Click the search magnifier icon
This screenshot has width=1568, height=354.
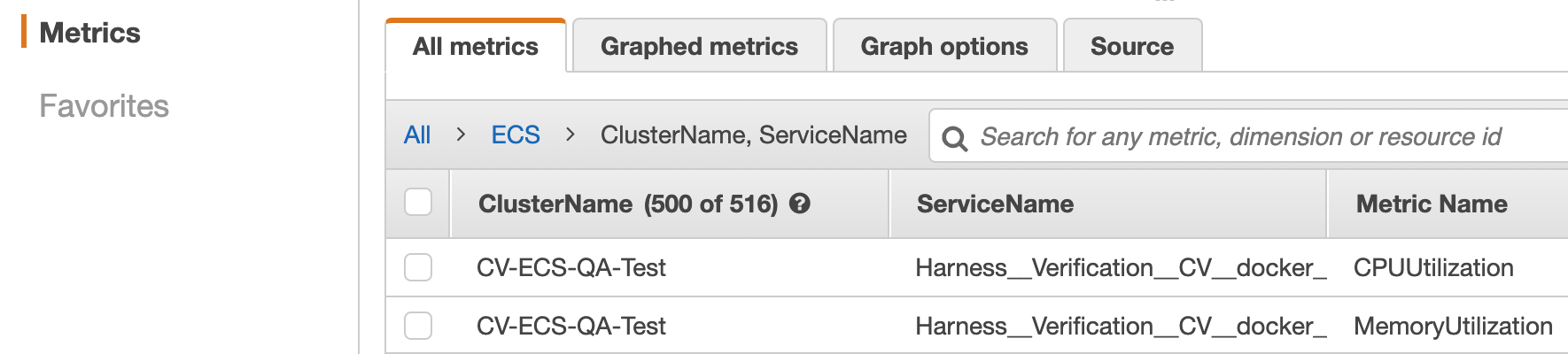(x=954, y=138)
